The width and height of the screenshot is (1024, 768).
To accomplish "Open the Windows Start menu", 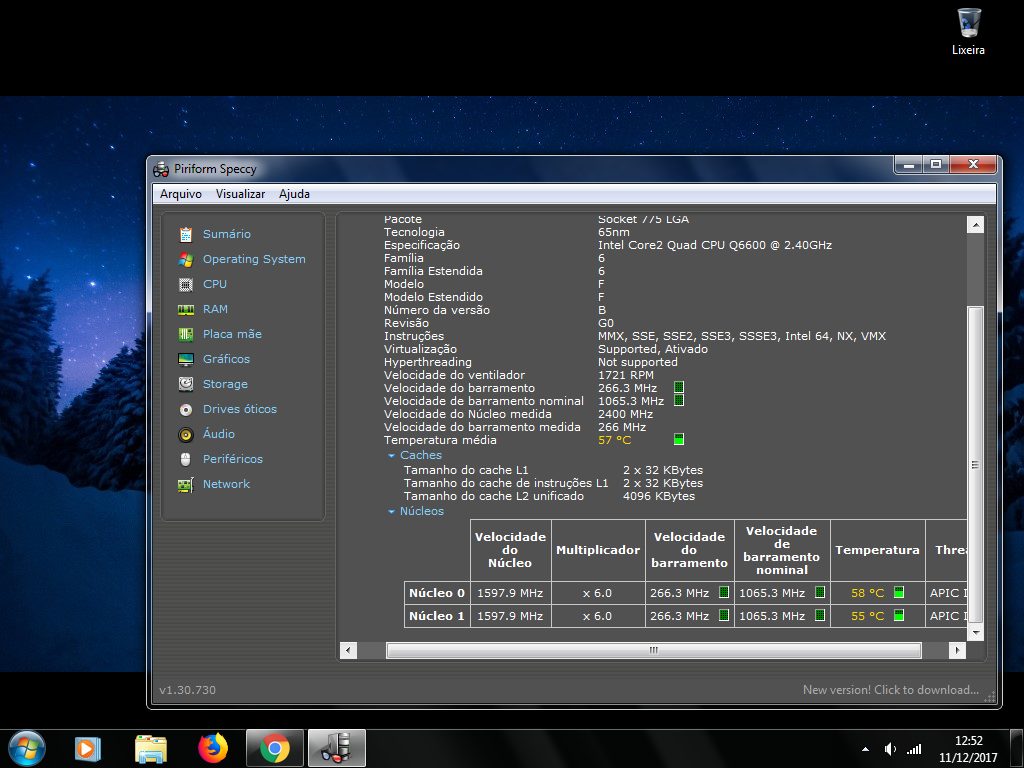I will click(27, 748).
